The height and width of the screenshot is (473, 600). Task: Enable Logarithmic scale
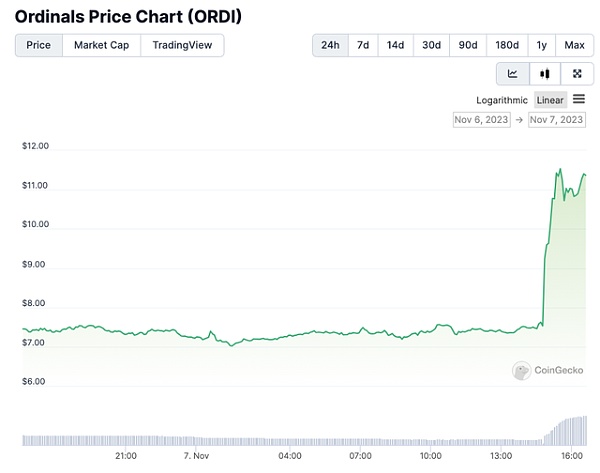(502, 100)
